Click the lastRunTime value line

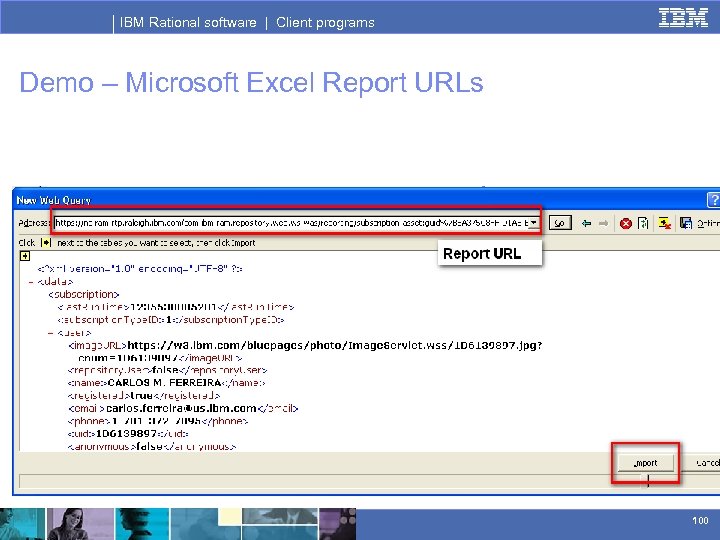click(x=176, y=307)
